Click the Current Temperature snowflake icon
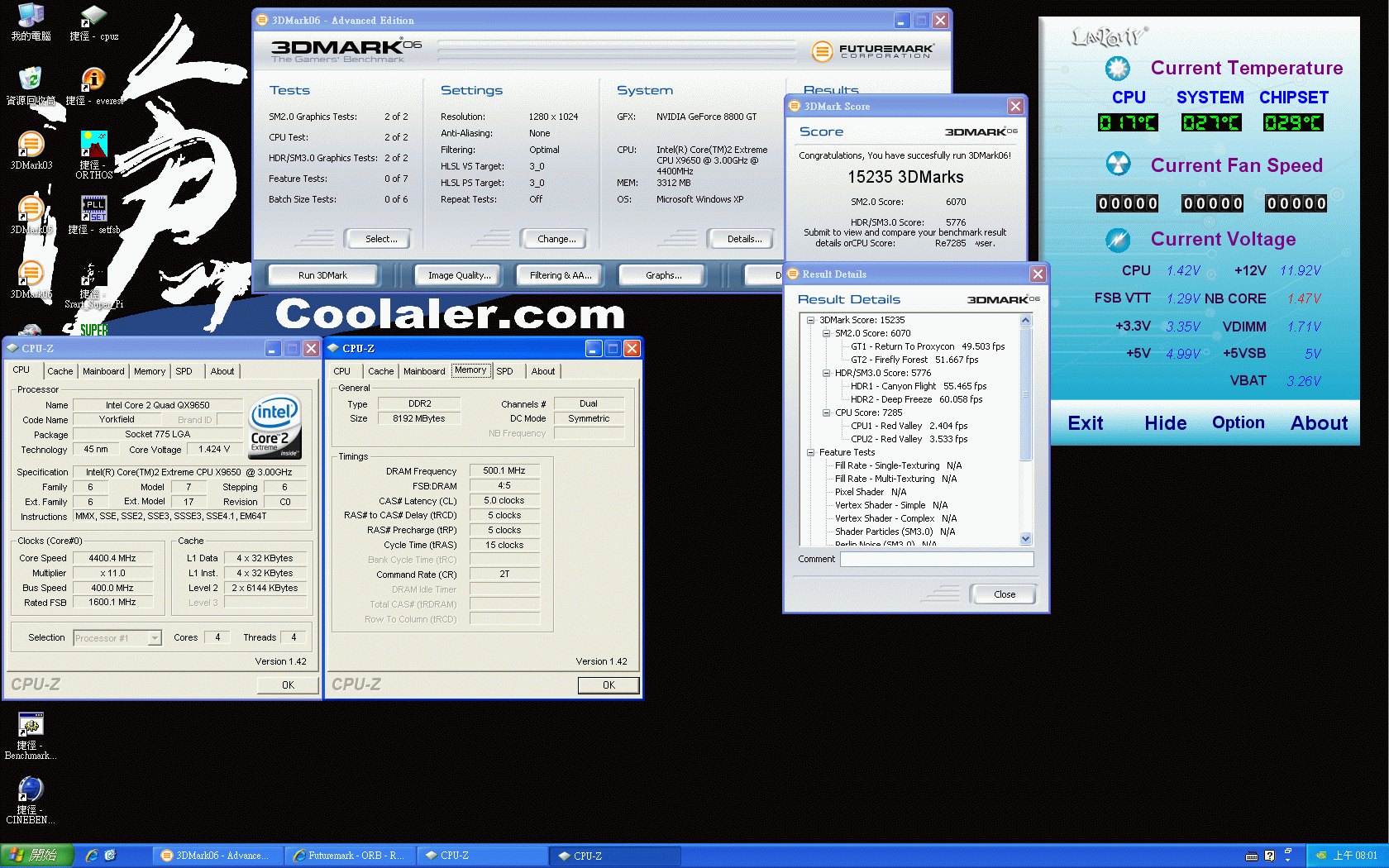 click(1118, 69)
